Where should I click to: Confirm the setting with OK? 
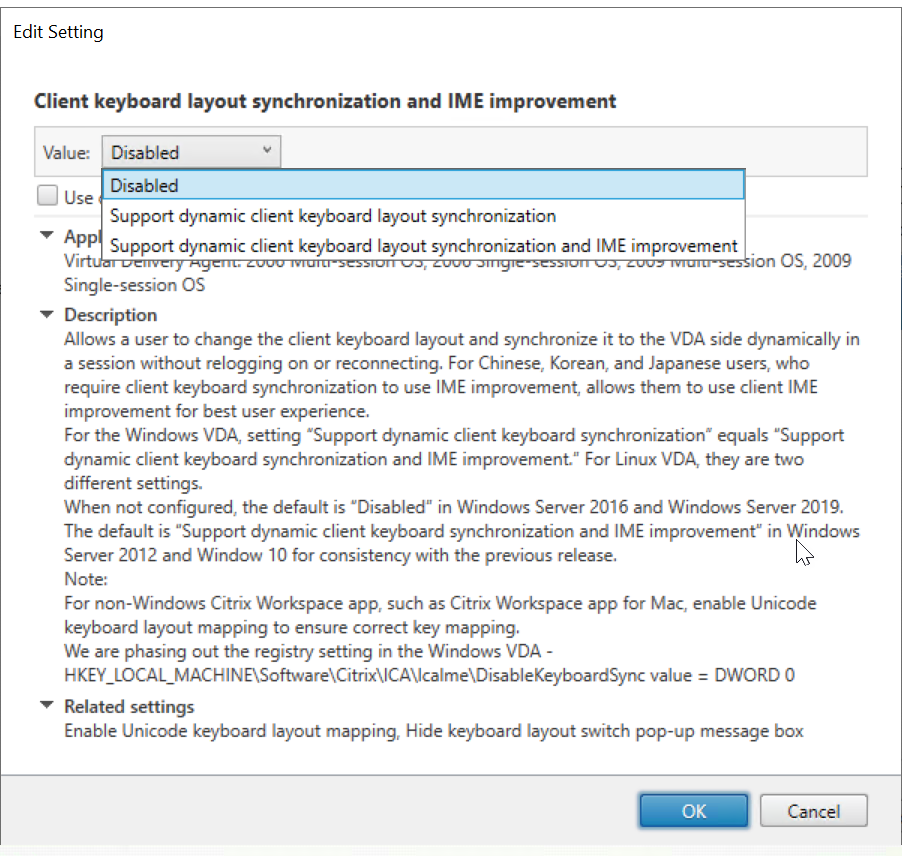point(693,810)
